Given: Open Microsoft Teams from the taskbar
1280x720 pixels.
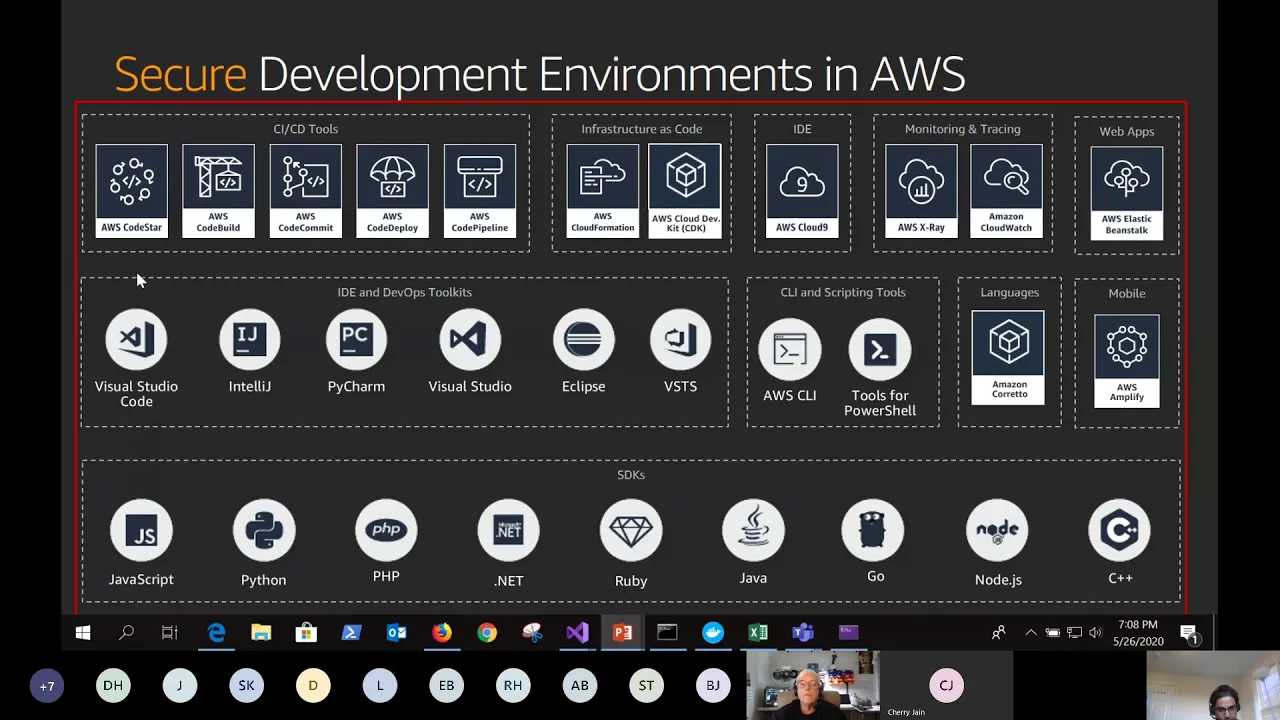Looking at the screenshot, I should [803, 632].
